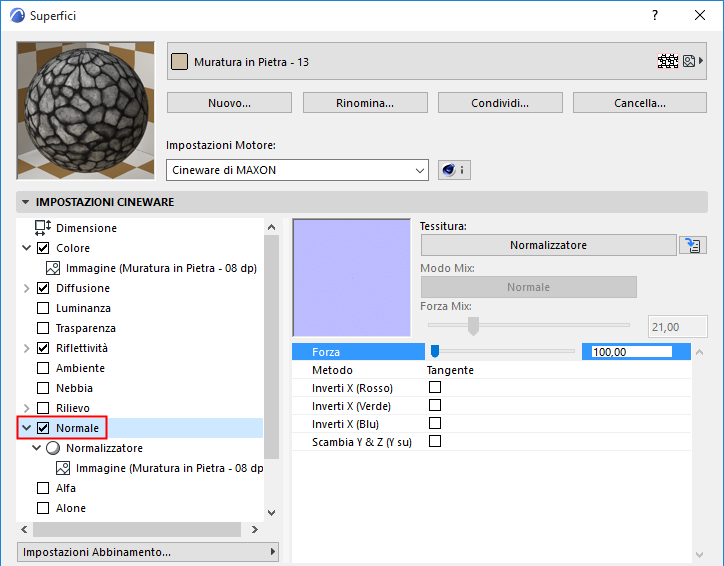Click the Normale mix mode button
The height and width of the screenshot is (566, 724).
tap(529, 287)
